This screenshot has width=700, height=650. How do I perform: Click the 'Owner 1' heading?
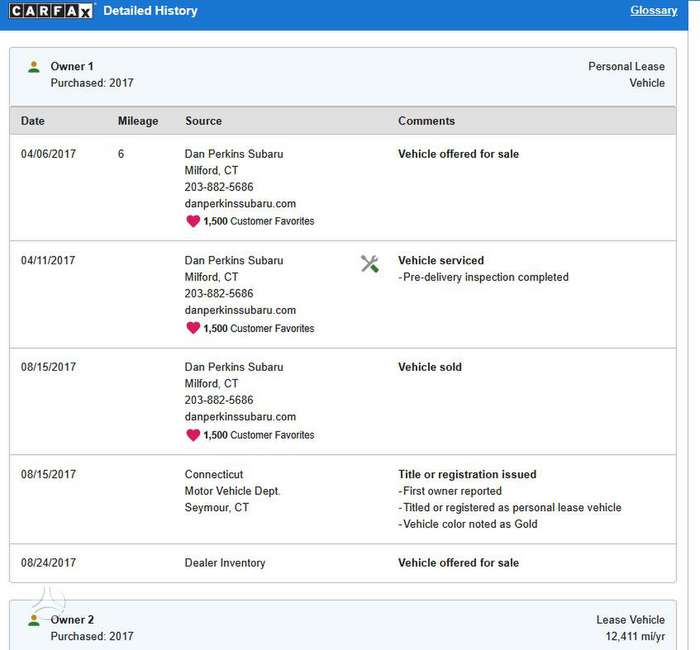[72, 67]
